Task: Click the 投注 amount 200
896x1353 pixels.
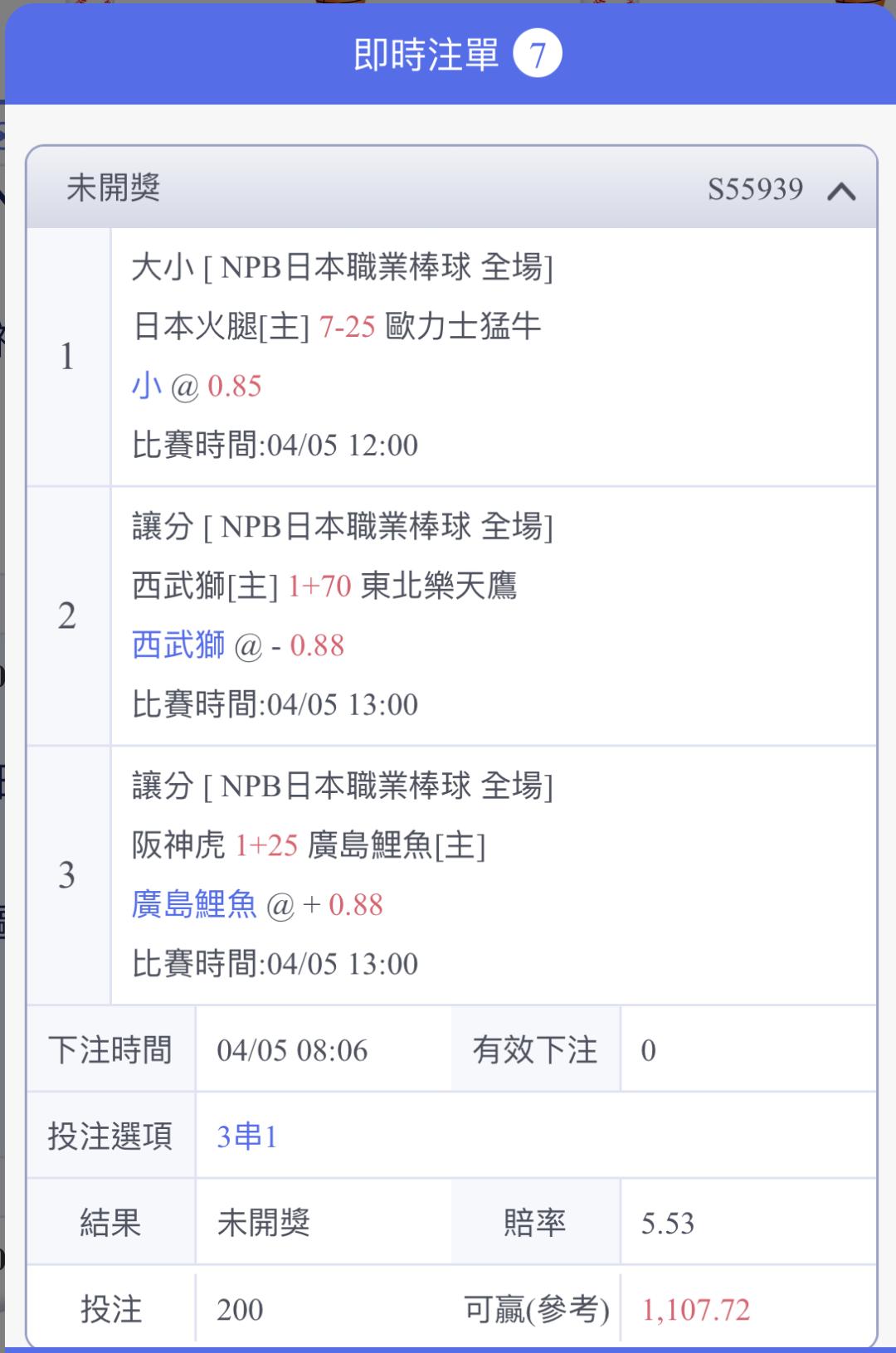Action: (240, 1310)
